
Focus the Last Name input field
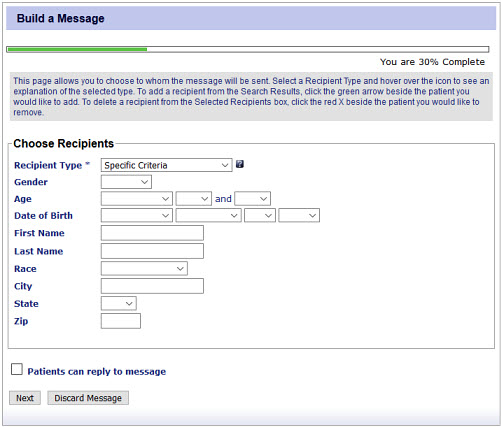click(x=152, y=251)
